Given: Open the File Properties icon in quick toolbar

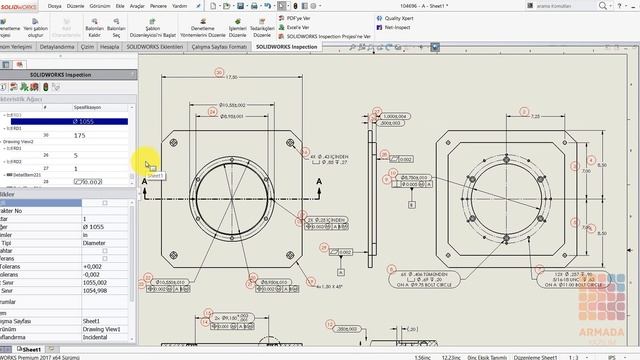Looking at the screenshot, I should click(304, 6).
